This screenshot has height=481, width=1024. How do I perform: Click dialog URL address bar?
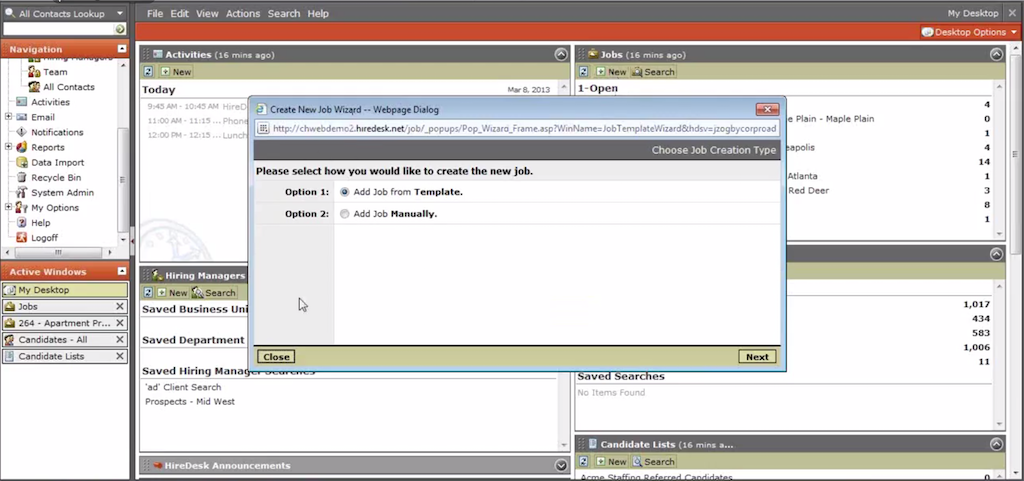coord(517,129)
